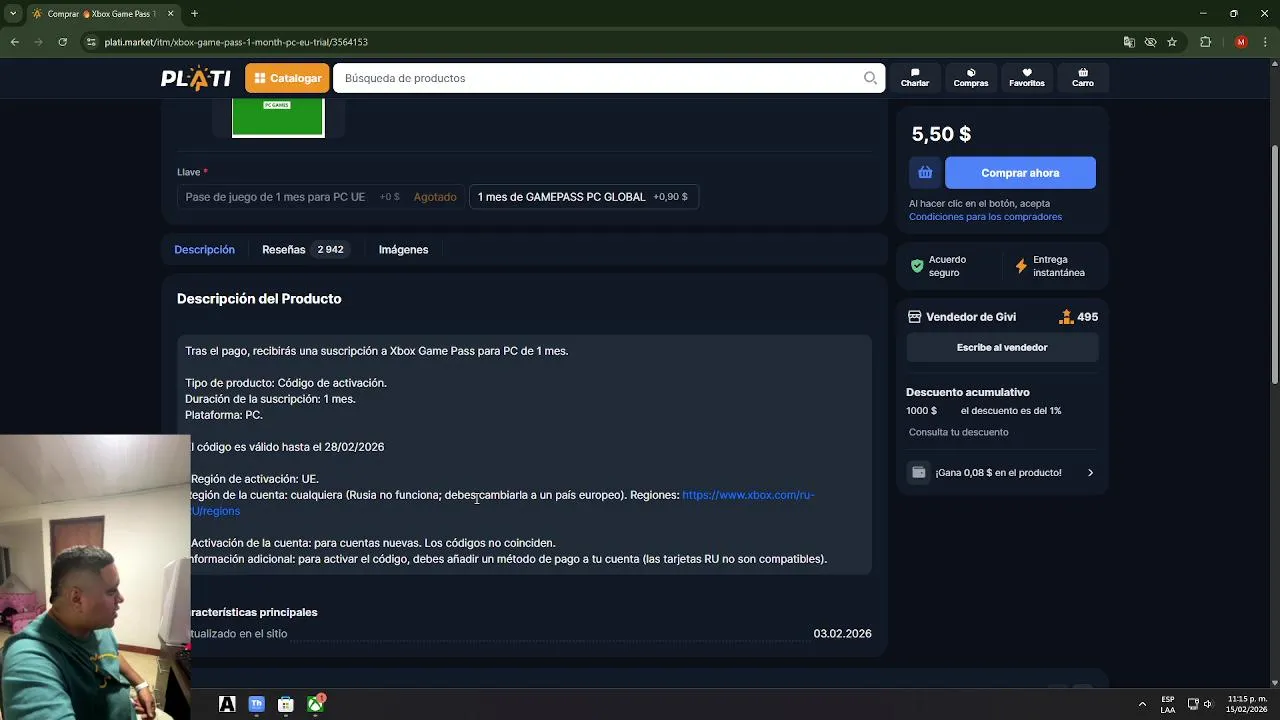Click the Entrega instantánea lightning icon

click(1021, 266)
